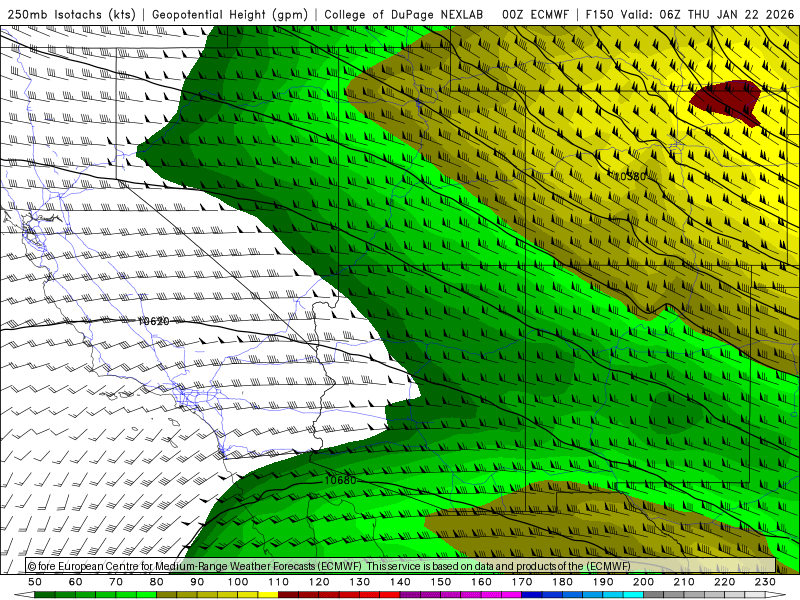This screenshot has height=600, width=800.
Task: Click the 'Geopotential Height (gpm)' title text
Action: click(230, 15)
